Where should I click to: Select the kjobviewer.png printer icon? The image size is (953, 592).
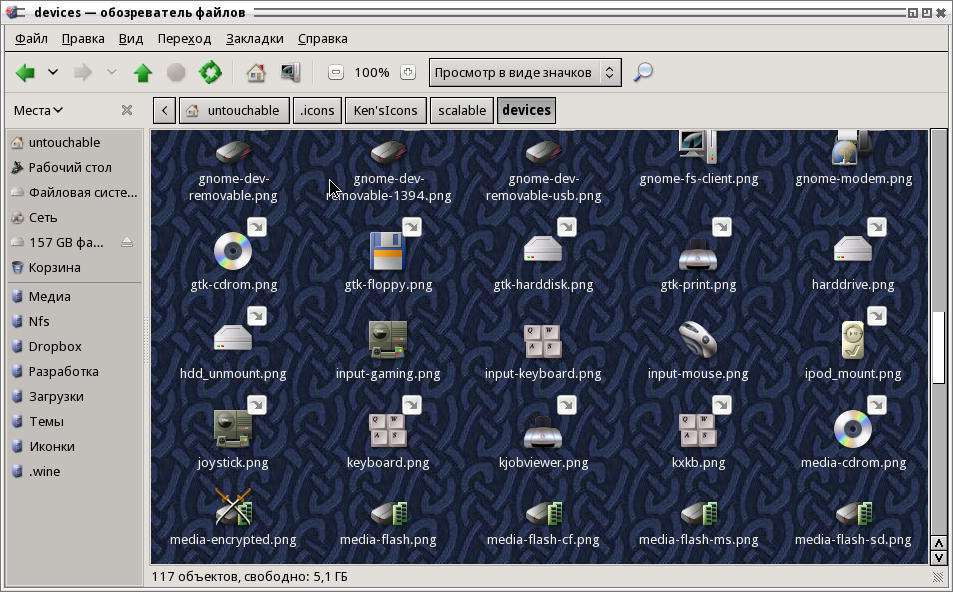[543, 432]
